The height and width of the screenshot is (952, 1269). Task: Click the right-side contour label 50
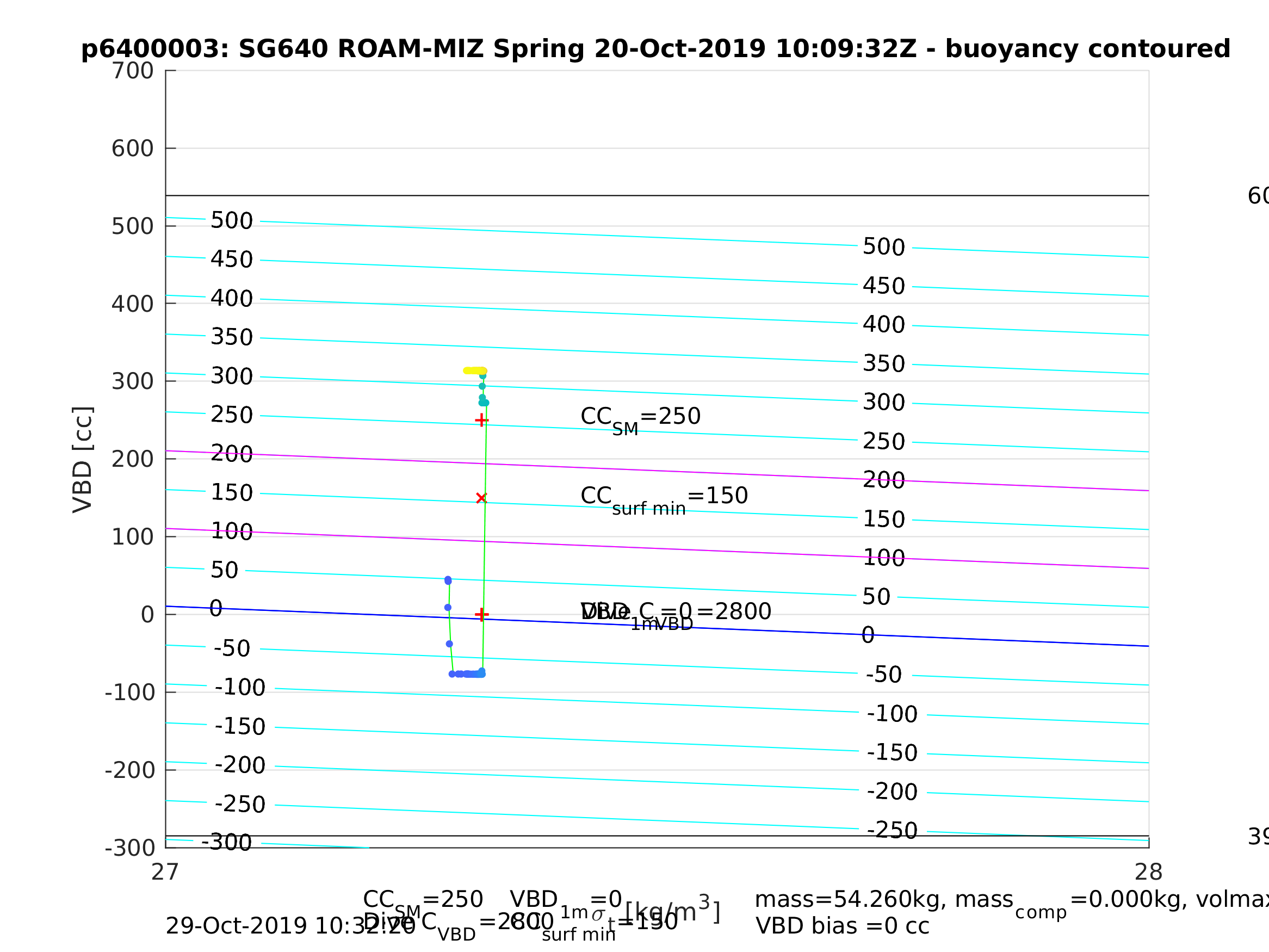[877, 597]
